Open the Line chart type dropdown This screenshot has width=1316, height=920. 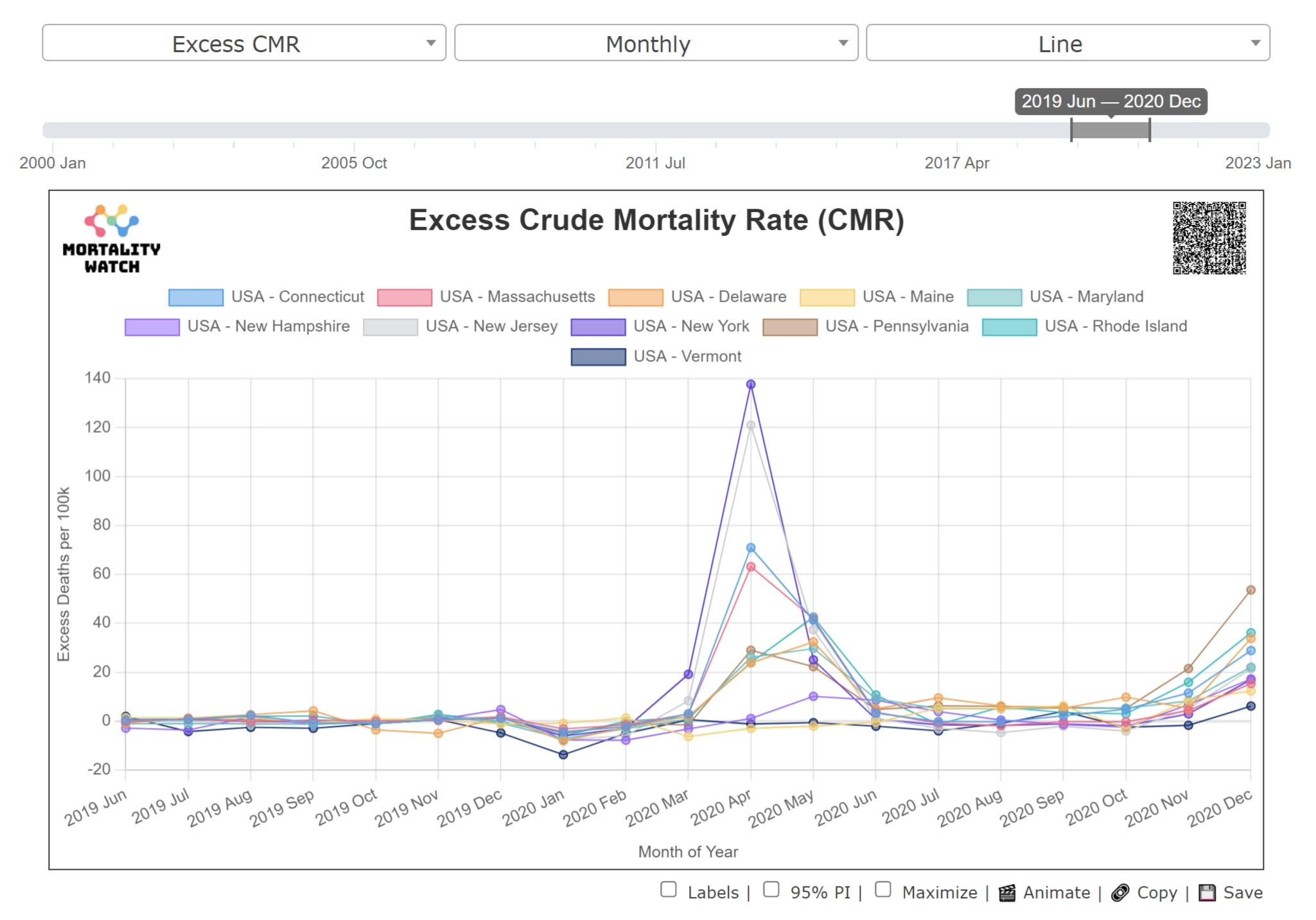point(1067,43)
